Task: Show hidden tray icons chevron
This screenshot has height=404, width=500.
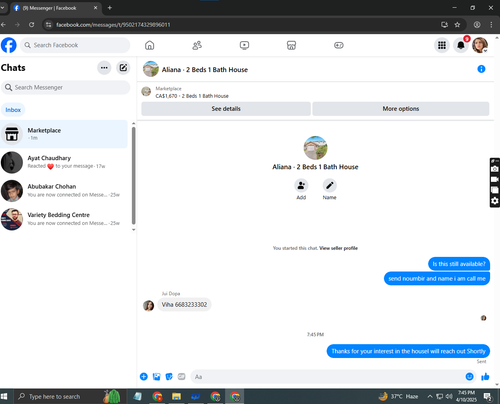Action: 430,396
